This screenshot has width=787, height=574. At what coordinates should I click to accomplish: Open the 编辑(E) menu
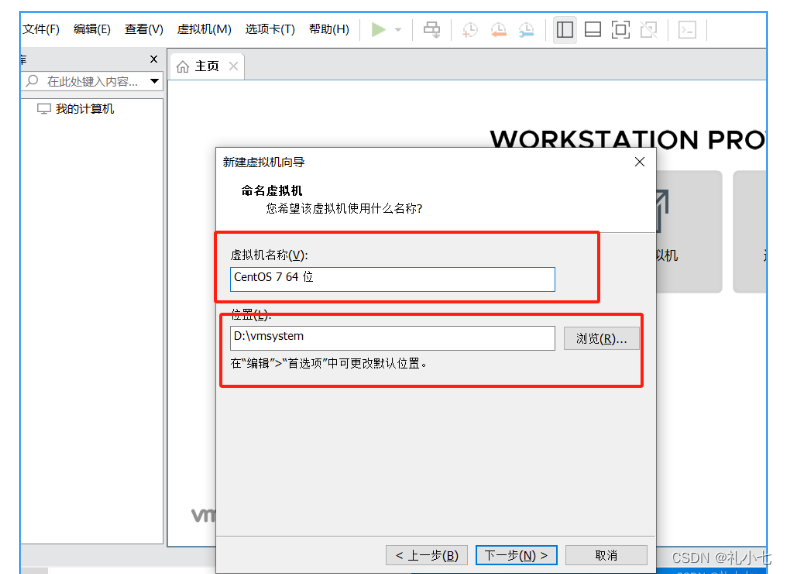click(x=92, y=29)
